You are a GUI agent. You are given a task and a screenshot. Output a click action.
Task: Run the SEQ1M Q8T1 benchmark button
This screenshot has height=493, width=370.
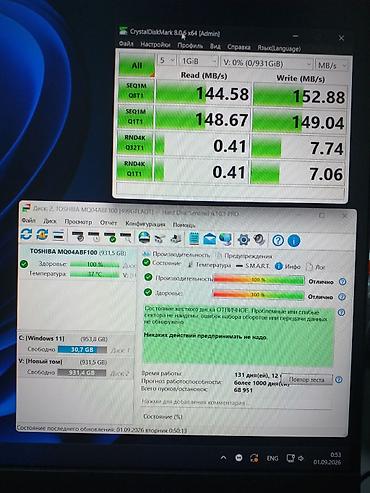[136, 91]
